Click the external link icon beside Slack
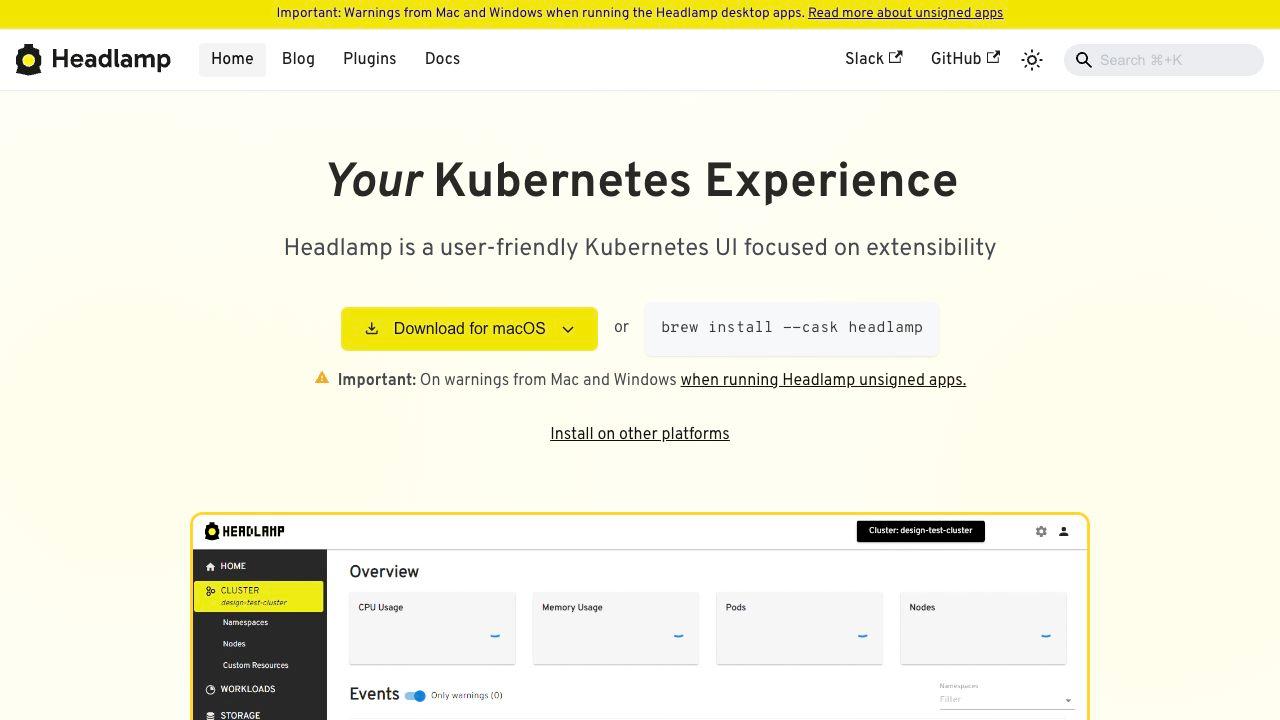 896,57
